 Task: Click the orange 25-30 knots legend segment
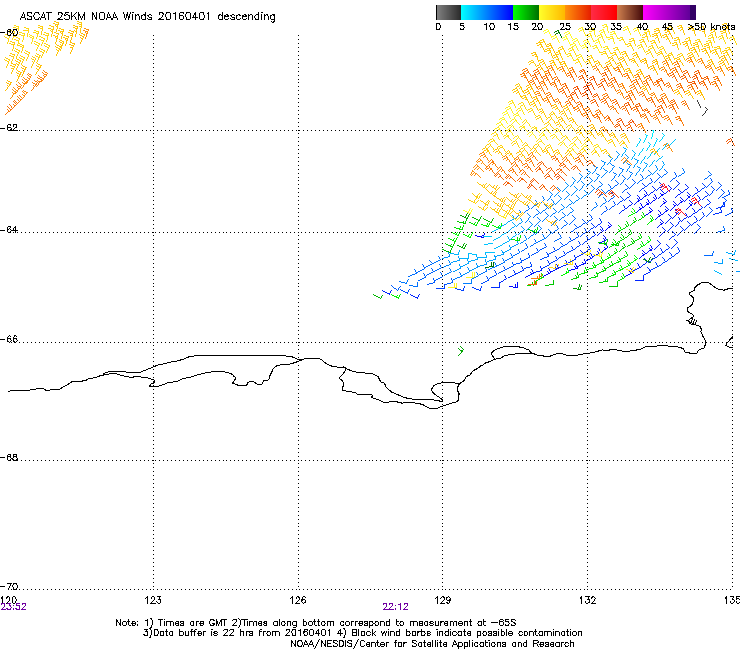[578, 12]
